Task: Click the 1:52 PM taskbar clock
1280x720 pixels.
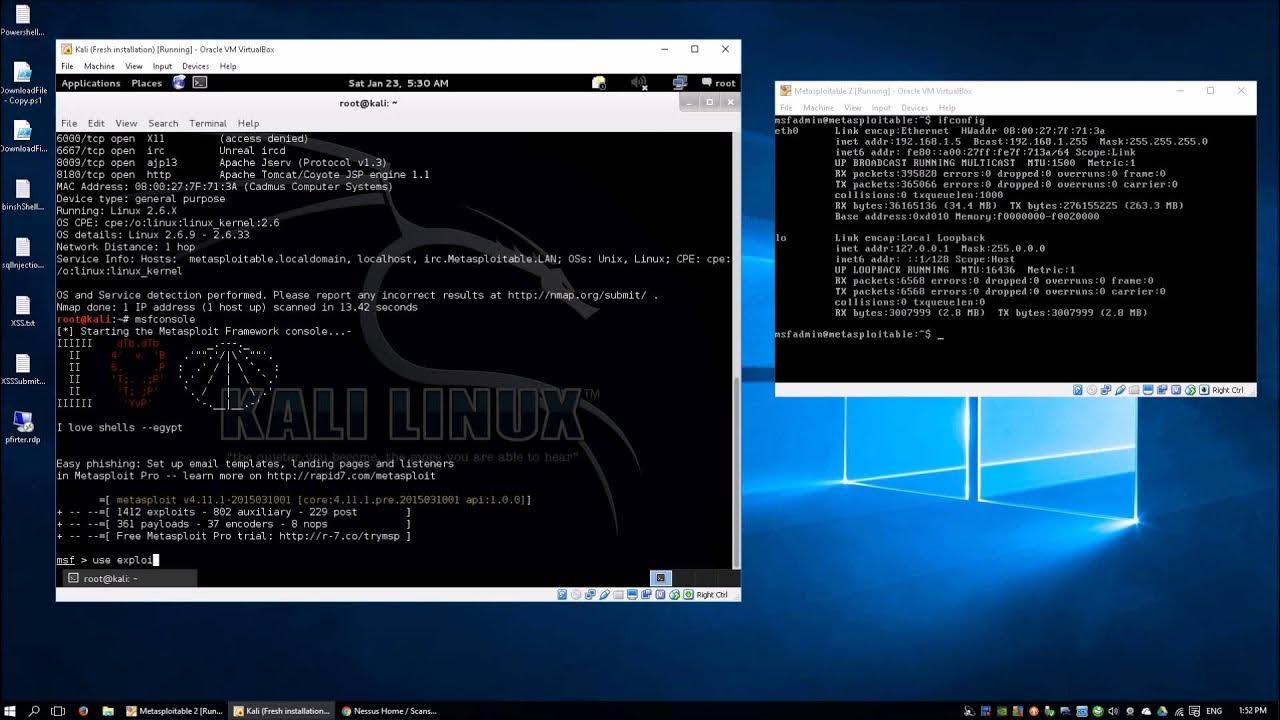Action: tap(1253, 711)
